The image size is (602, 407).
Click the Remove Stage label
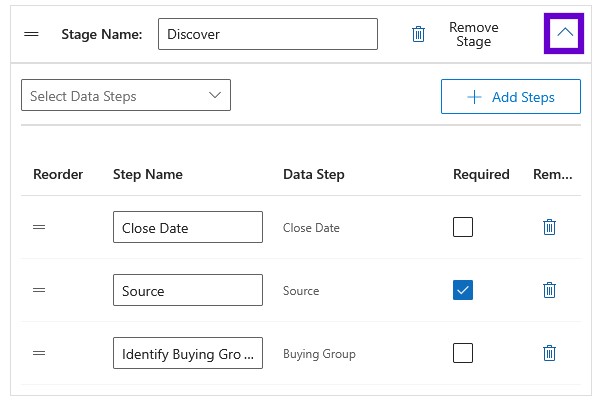pyautogui.click(x=474, y=34)
